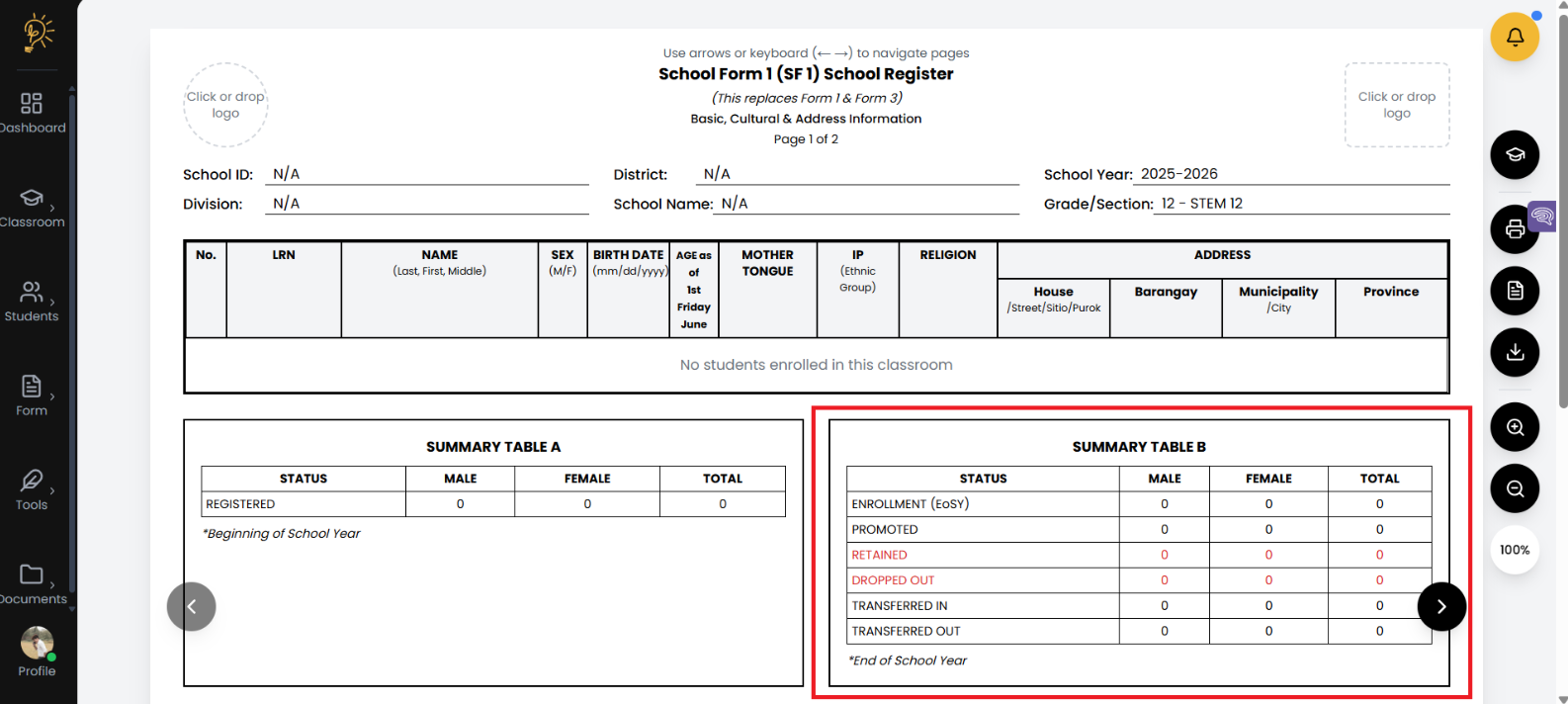Screen dimensions: 1568x704
Task: Zoom out of the form
Action: (x=1514, y=488)
